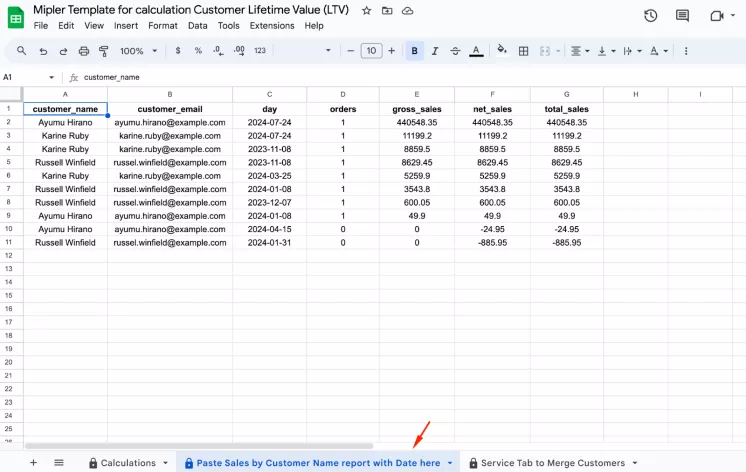Open the Help menu
Viewport: 746px width, 472px height.
[x=314, y=26]
